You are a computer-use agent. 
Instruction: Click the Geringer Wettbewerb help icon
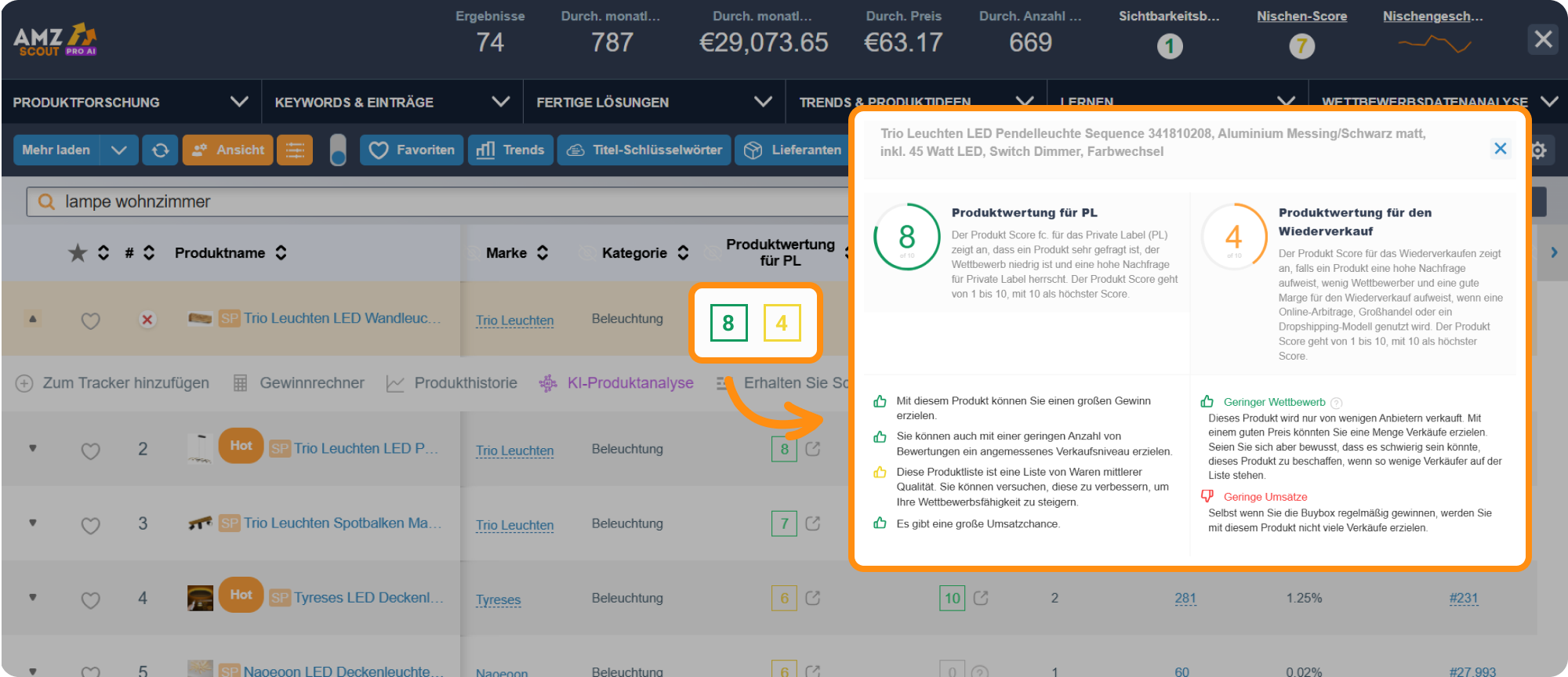tap(1337, 403)
